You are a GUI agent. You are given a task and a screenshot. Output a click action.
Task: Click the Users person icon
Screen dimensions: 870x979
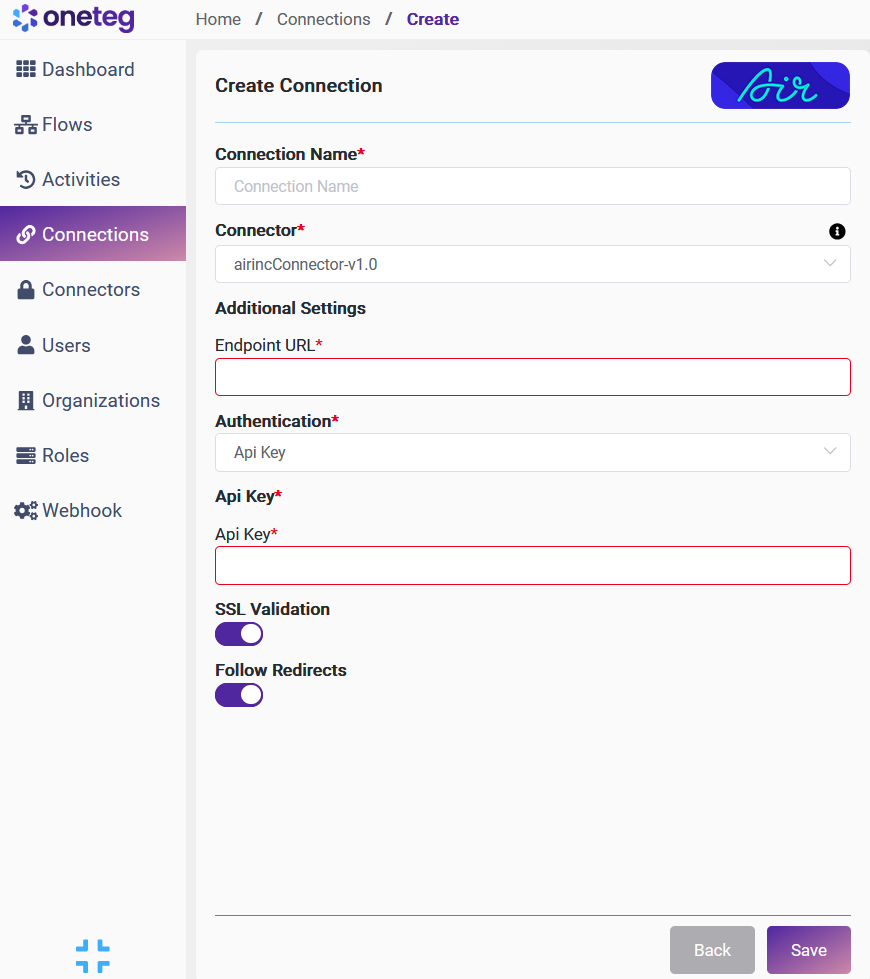(26, 345)
